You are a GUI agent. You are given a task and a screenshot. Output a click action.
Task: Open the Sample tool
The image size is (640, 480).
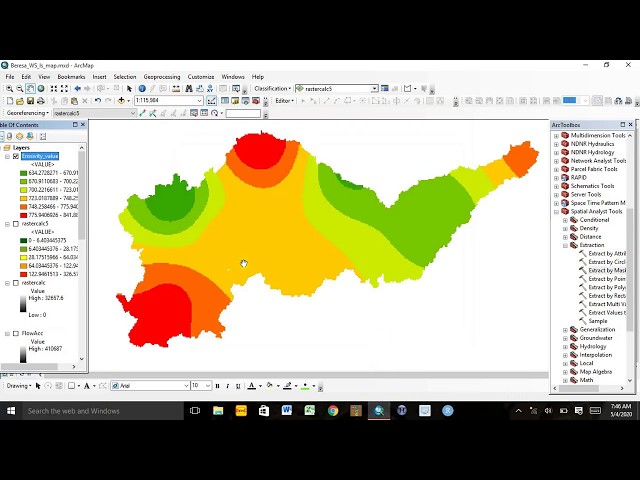593,321
